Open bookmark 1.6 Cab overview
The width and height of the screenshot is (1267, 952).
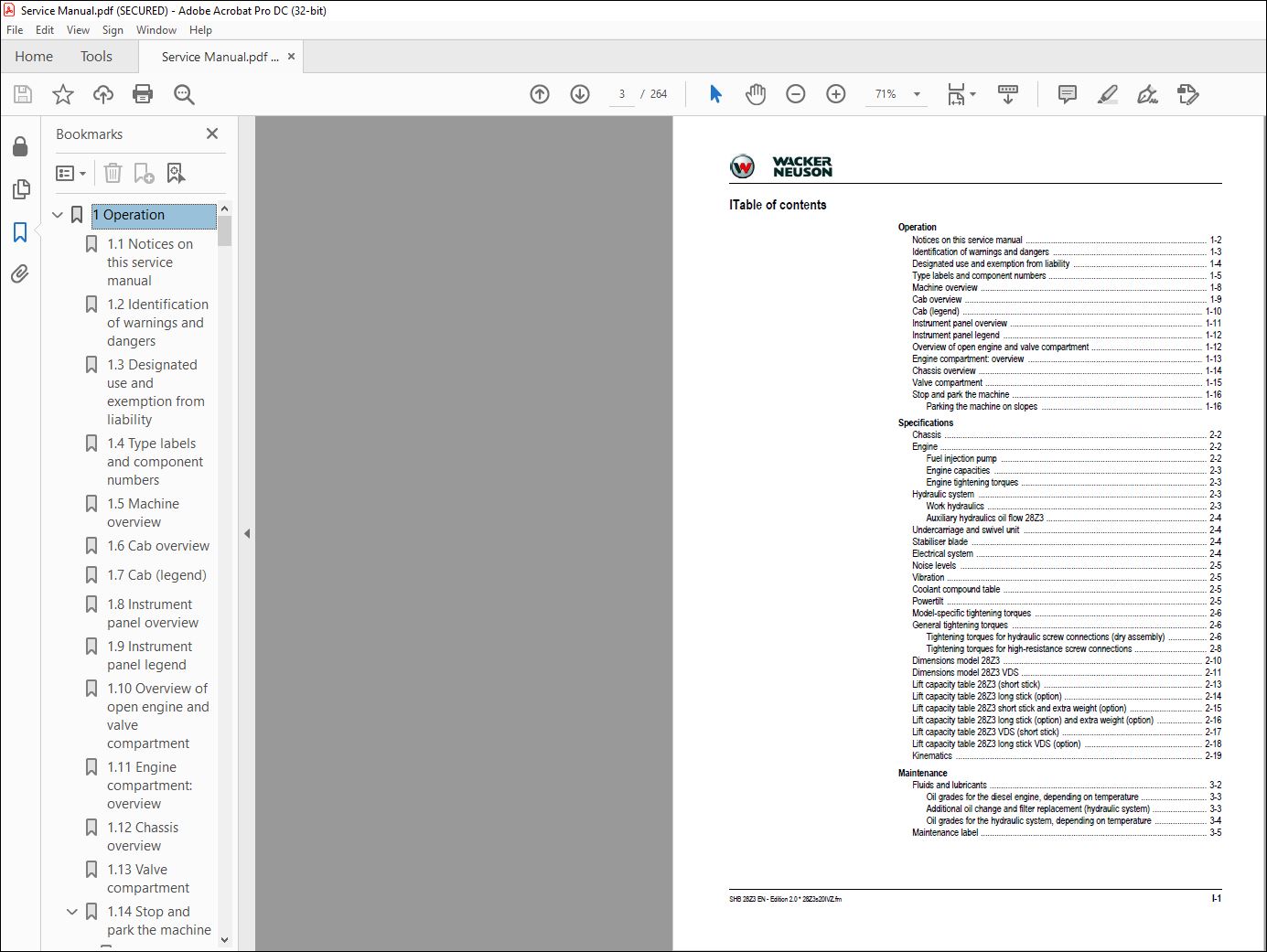pyautogui.click(x=158, y=546)
